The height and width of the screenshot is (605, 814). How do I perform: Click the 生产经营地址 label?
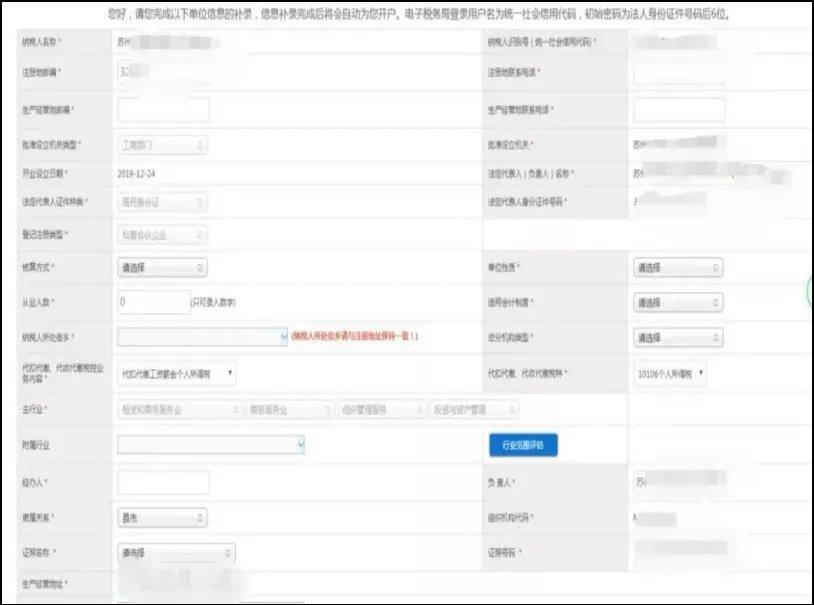[45, 584]
